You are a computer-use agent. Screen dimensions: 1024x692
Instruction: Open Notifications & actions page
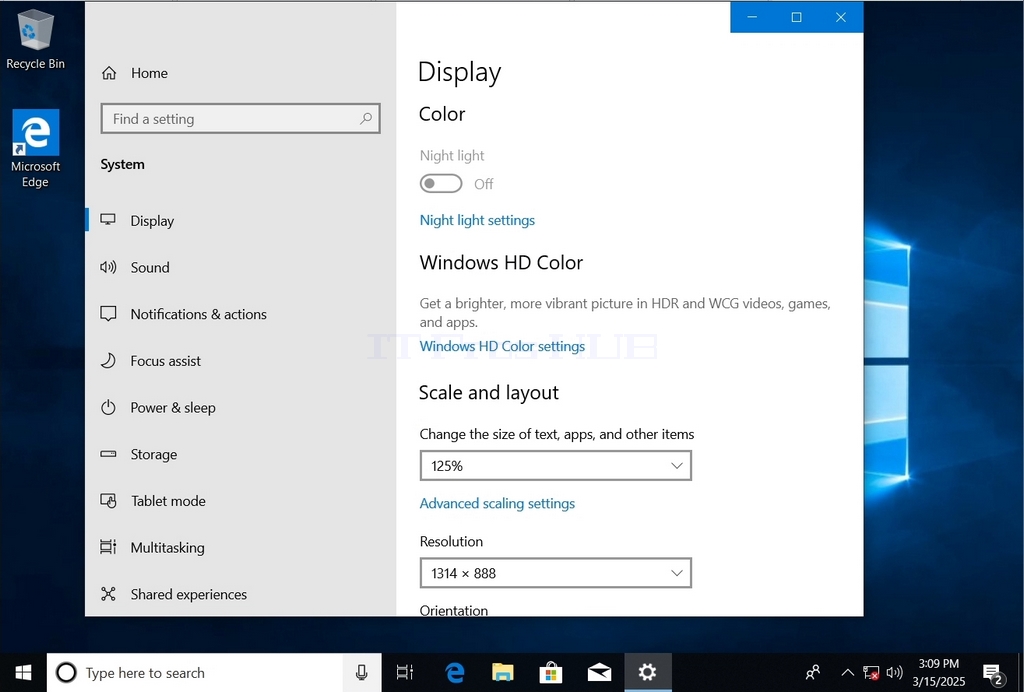199,314
